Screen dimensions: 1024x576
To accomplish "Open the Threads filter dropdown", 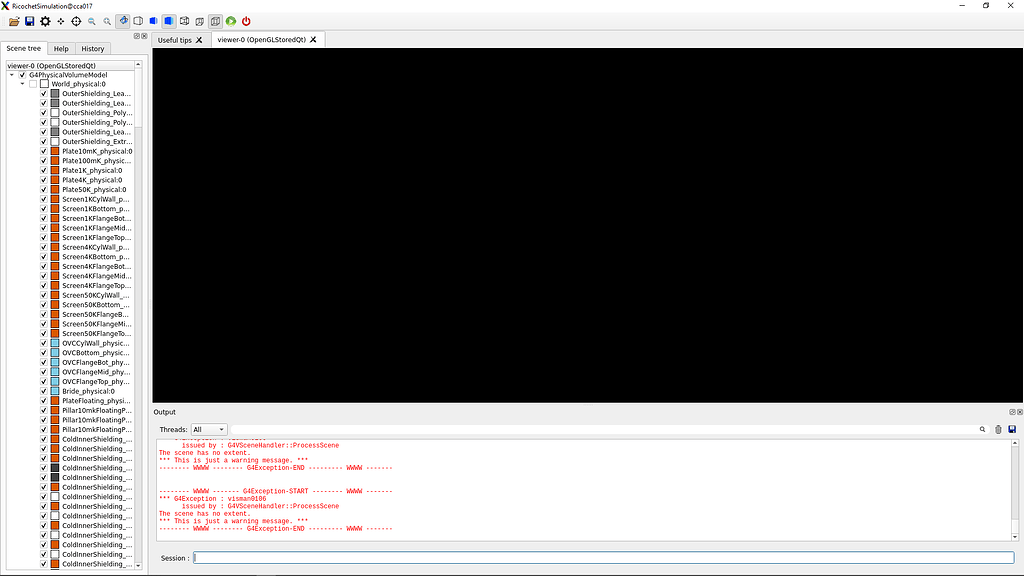I will [208, 429].
